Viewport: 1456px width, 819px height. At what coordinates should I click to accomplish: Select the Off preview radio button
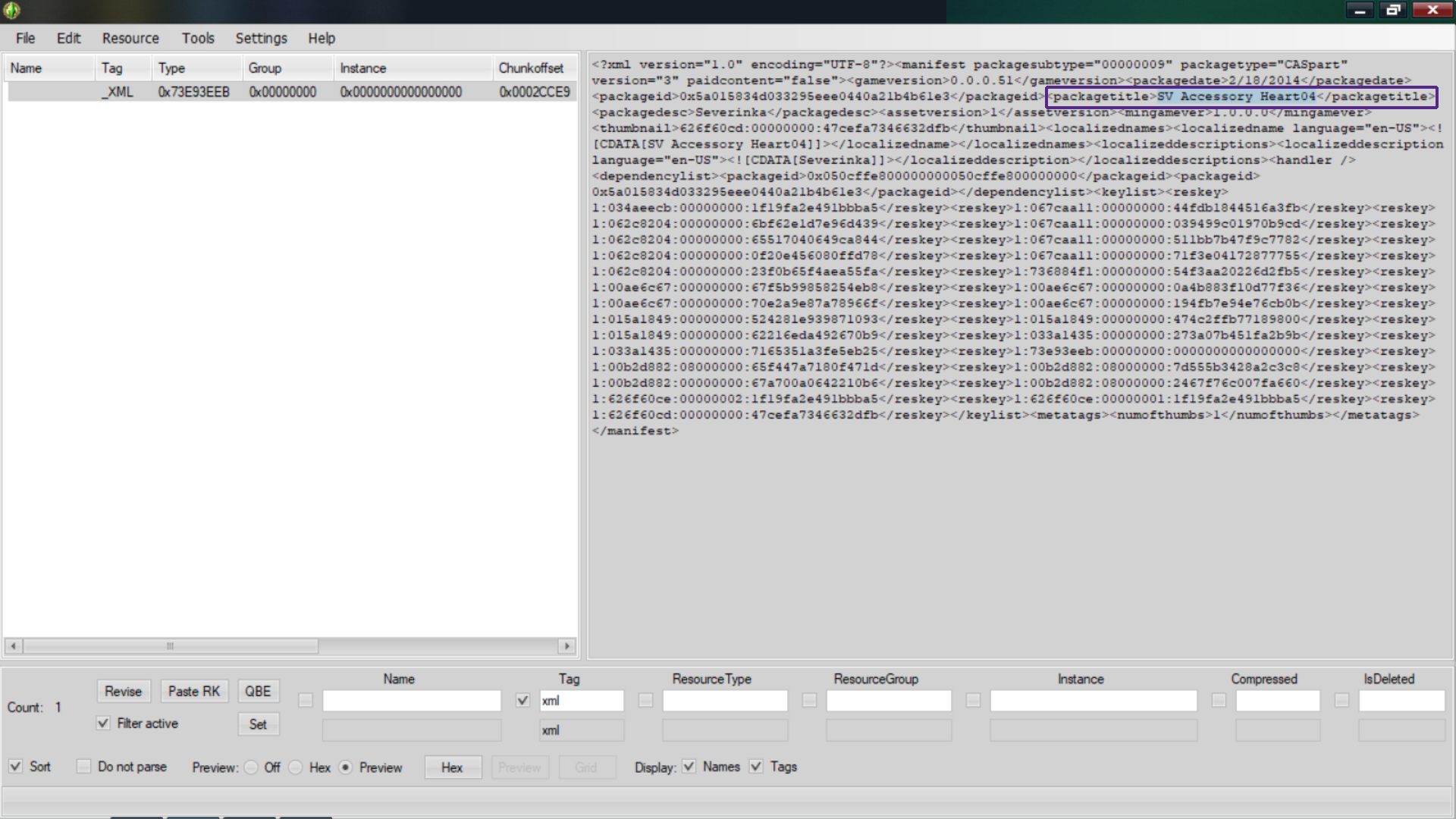coord(251,767)
